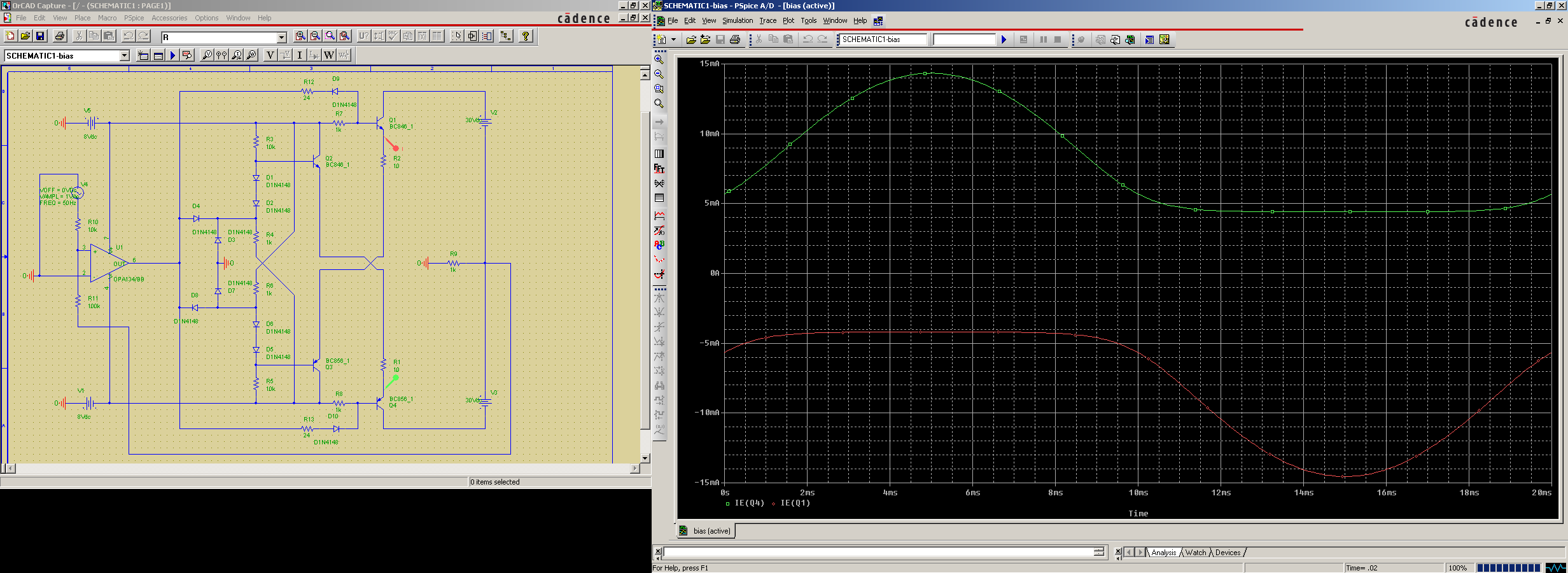This screenshot has width=1568, height=573.
Task: Open the PSpice menu in Capture
Action: [x=134, y=18]
